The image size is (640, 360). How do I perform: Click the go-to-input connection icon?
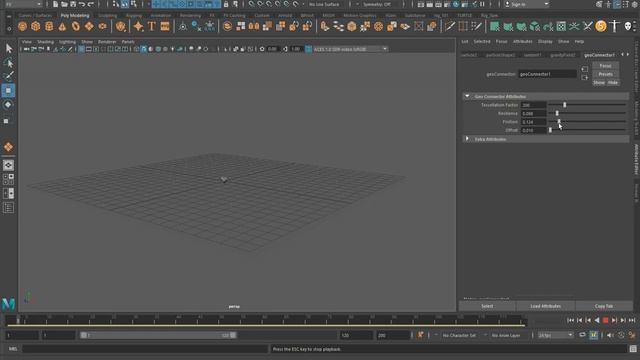click(584, 69)
